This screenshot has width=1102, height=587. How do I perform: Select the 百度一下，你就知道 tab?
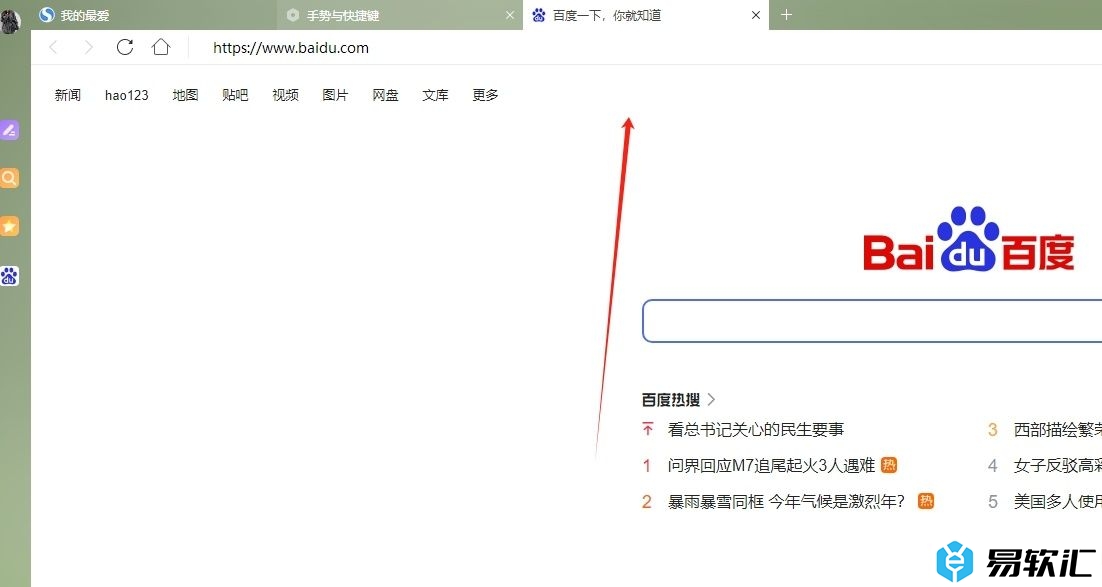[x=646, y=15]
